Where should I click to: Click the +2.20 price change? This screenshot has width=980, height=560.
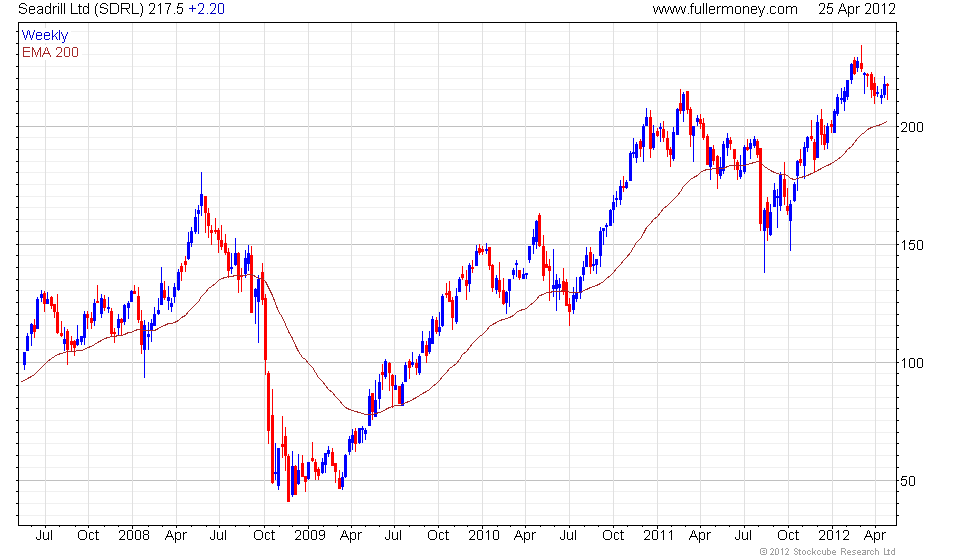click(x=206, y=9)
